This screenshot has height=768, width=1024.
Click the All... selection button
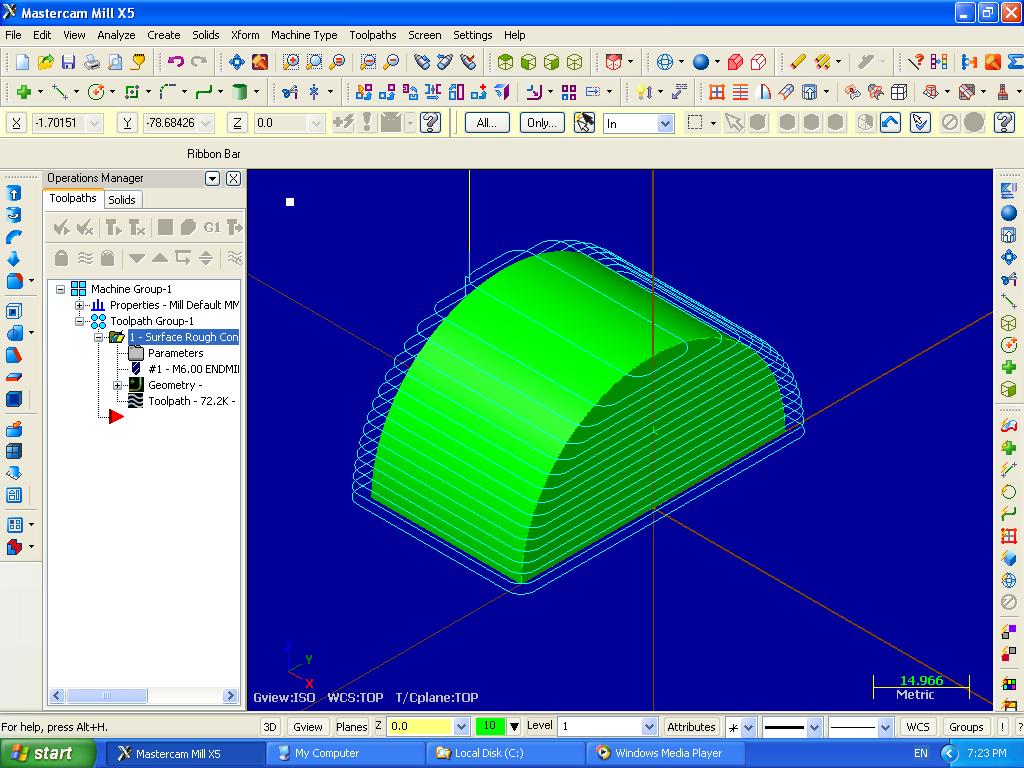tap(487, 123)
